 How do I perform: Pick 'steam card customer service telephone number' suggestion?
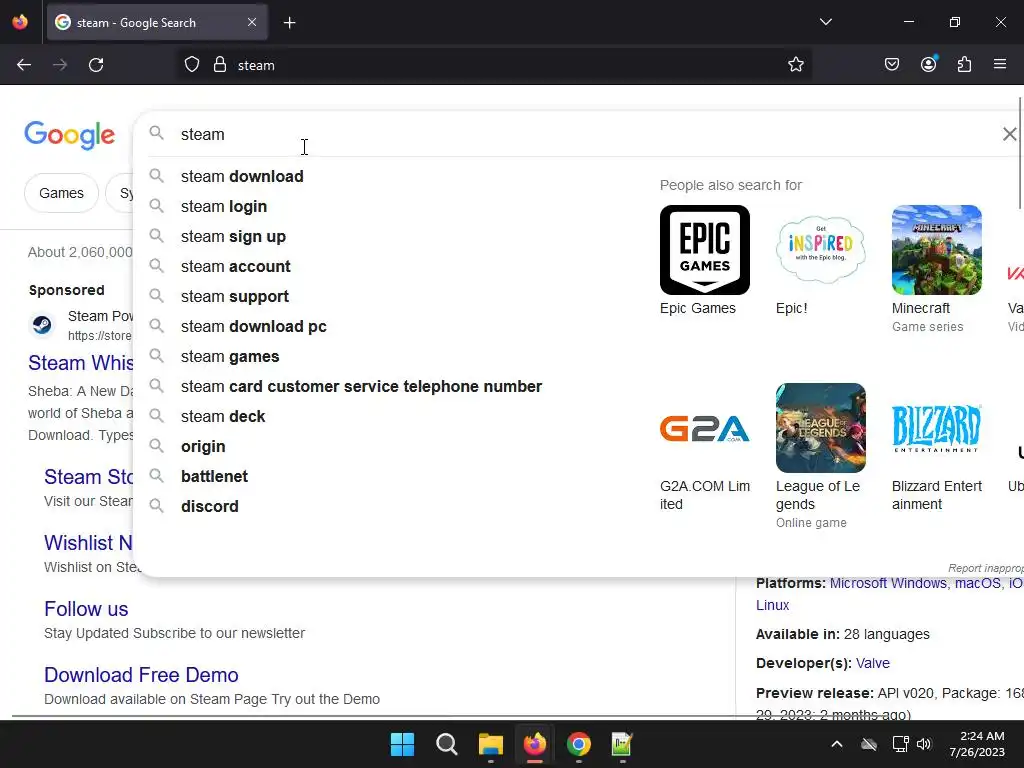[x=361, y=387]
